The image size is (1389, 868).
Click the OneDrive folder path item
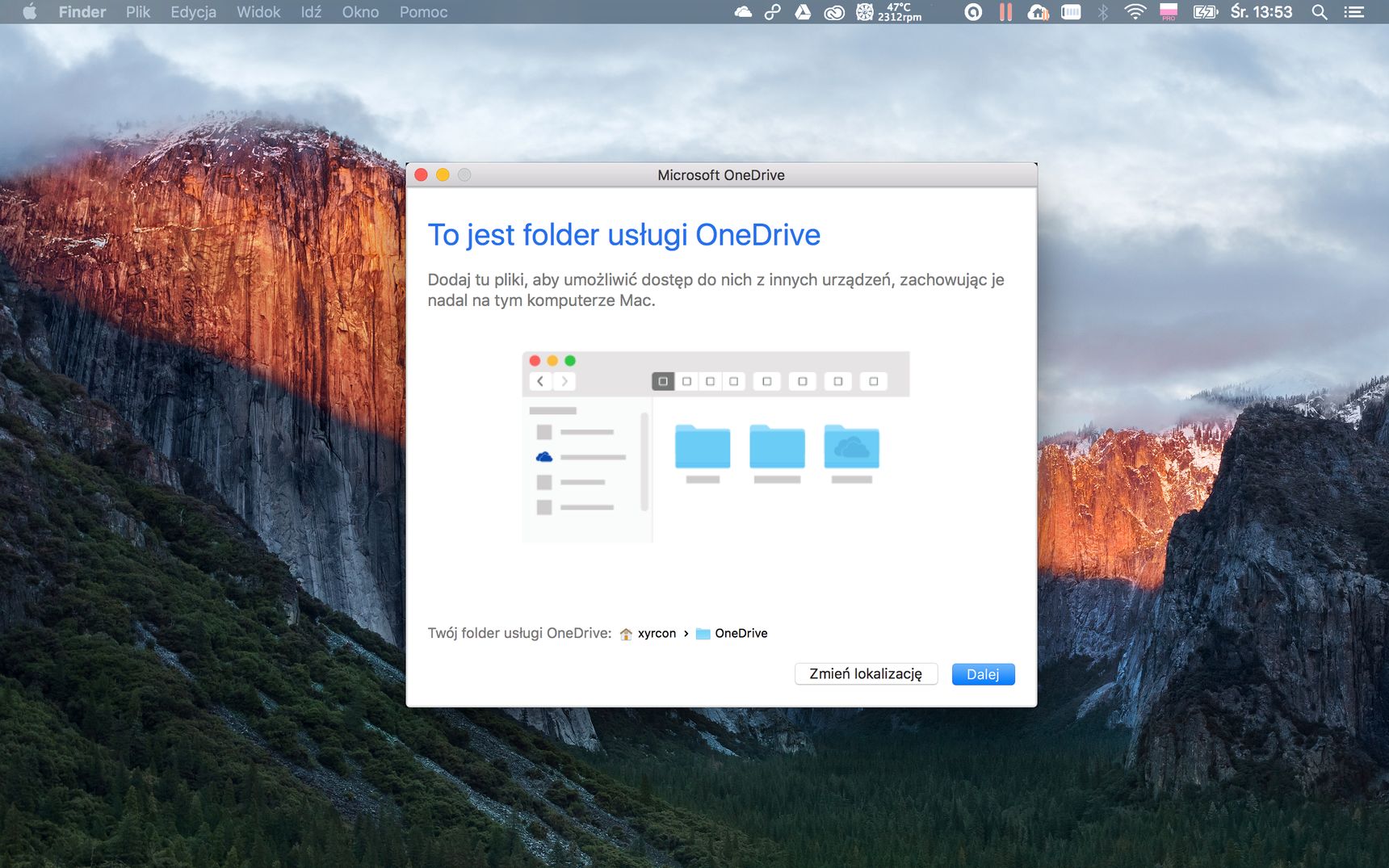(x=732, y=633)
